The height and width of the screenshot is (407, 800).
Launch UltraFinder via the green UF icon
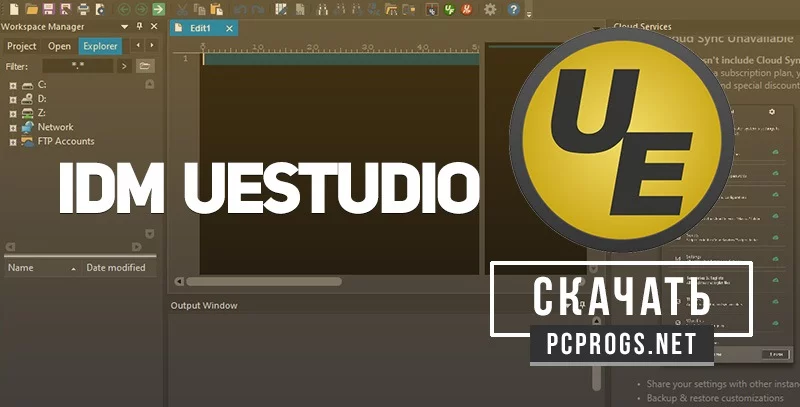click(x=449, y=9)
